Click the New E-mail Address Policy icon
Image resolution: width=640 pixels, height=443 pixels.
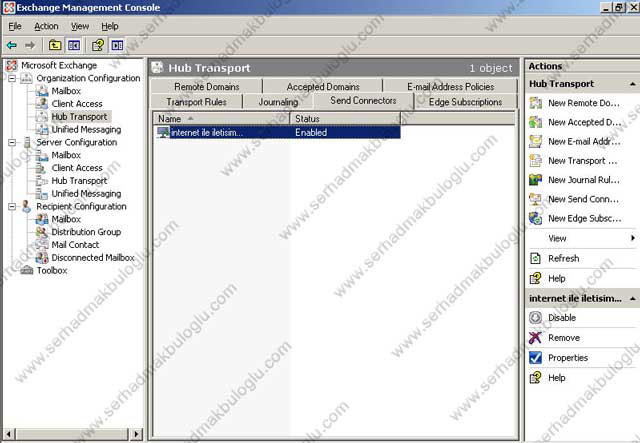point(536,141)
